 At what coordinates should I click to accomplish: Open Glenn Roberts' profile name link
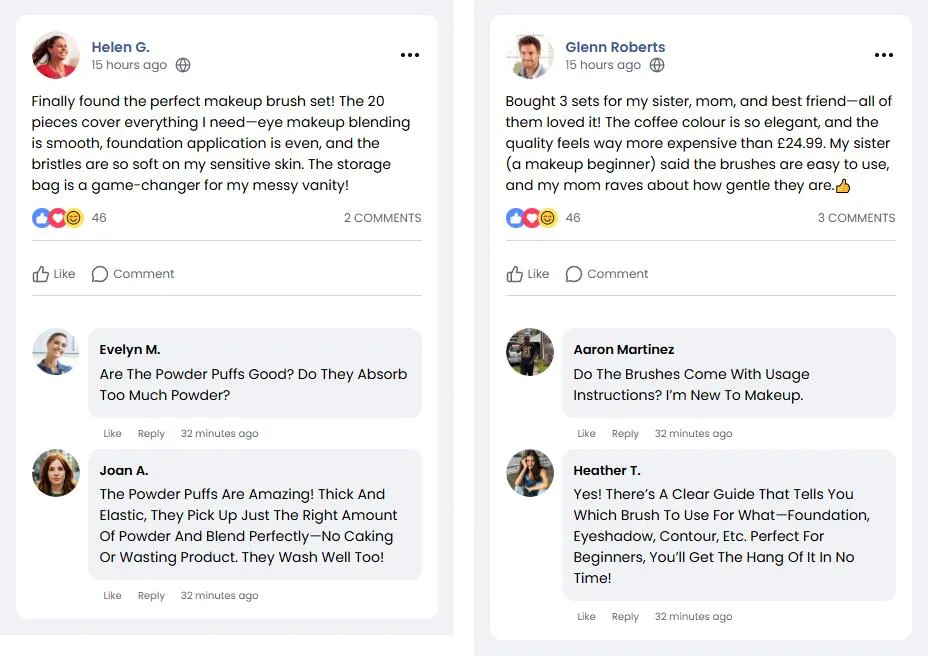pos(615,47)
